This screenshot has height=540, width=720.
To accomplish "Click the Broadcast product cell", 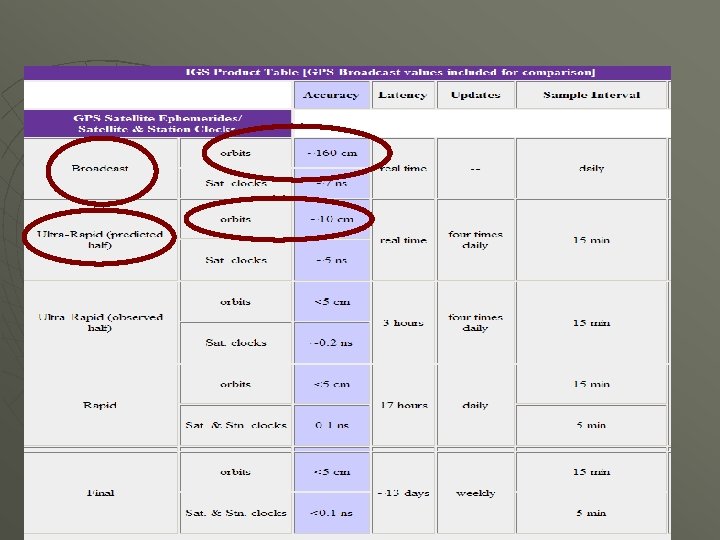I will pos(101,169).
